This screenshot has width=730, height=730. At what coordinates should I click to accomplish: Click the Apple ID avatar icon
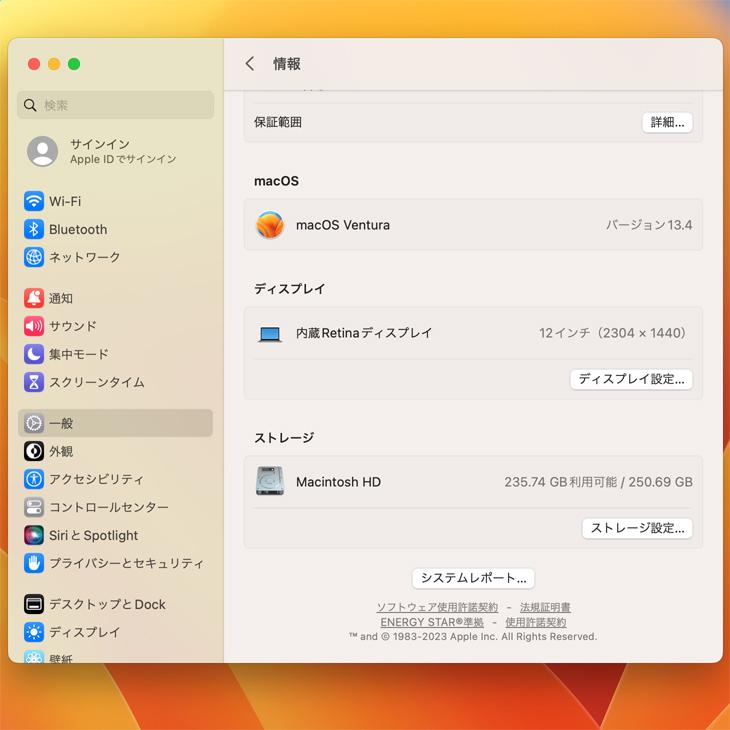point(42,151)
